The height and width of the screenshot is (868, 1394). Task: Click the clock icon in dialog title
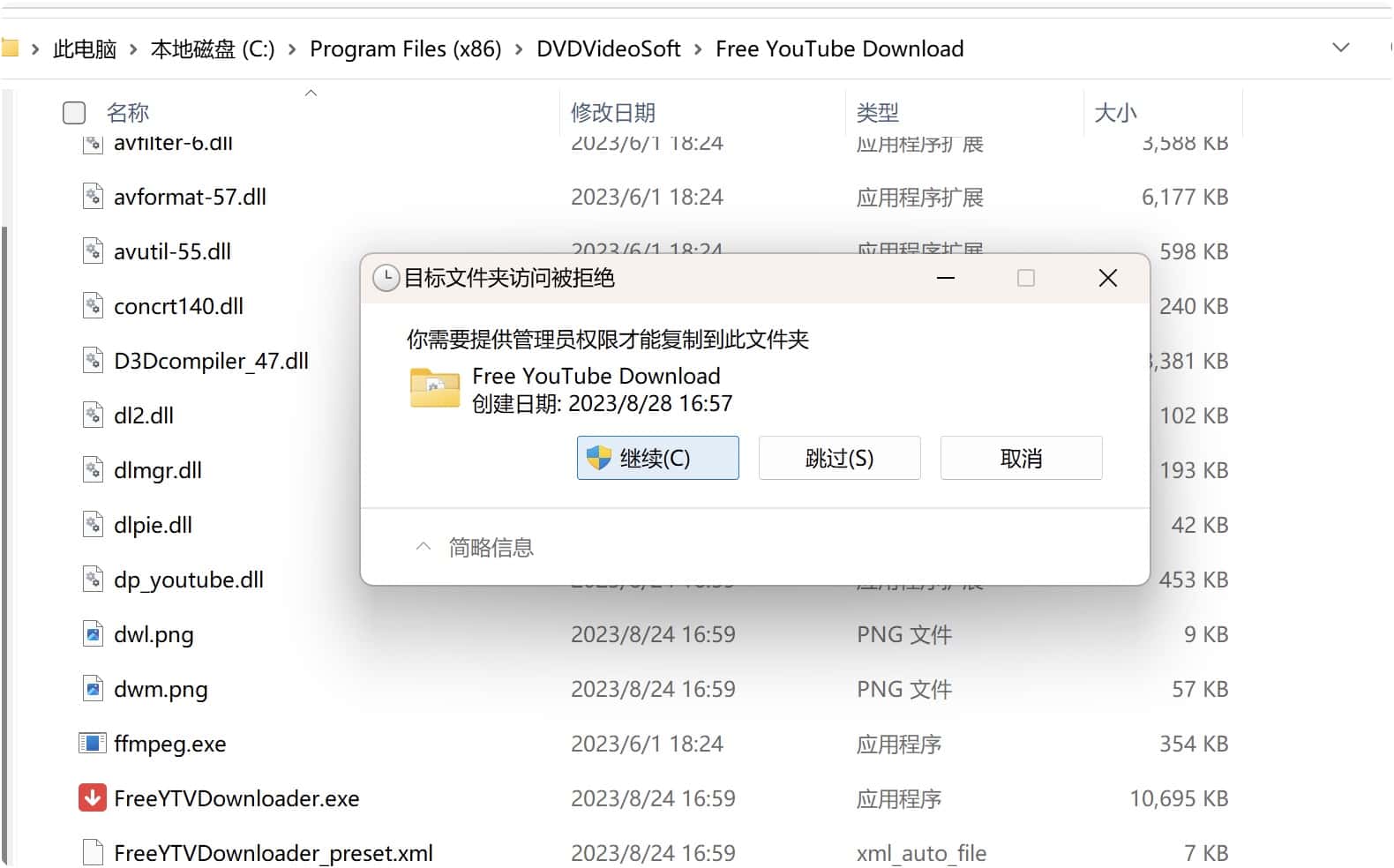point(386,278)
